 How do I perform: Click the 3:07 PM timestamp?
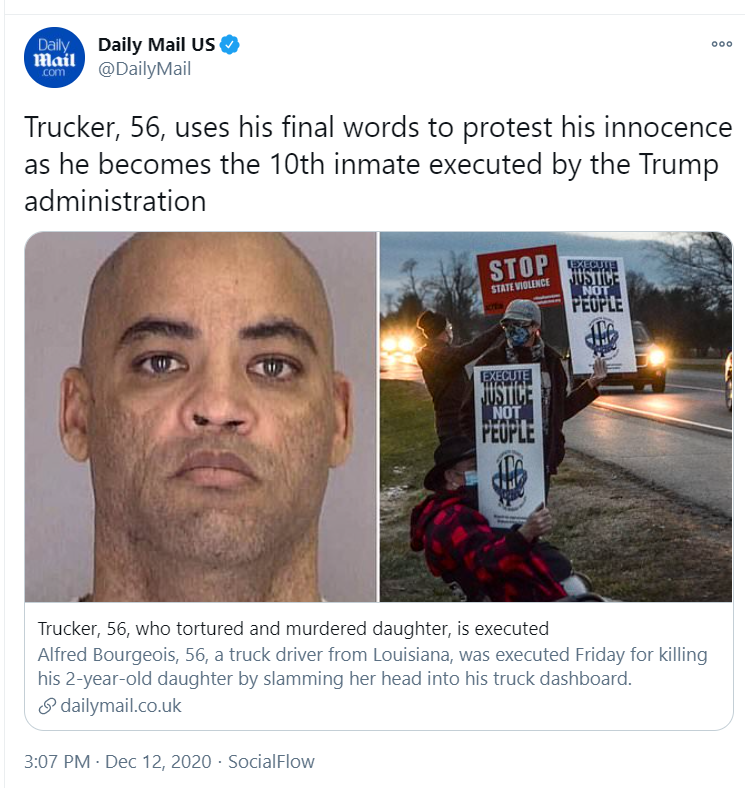pos(57,761)
